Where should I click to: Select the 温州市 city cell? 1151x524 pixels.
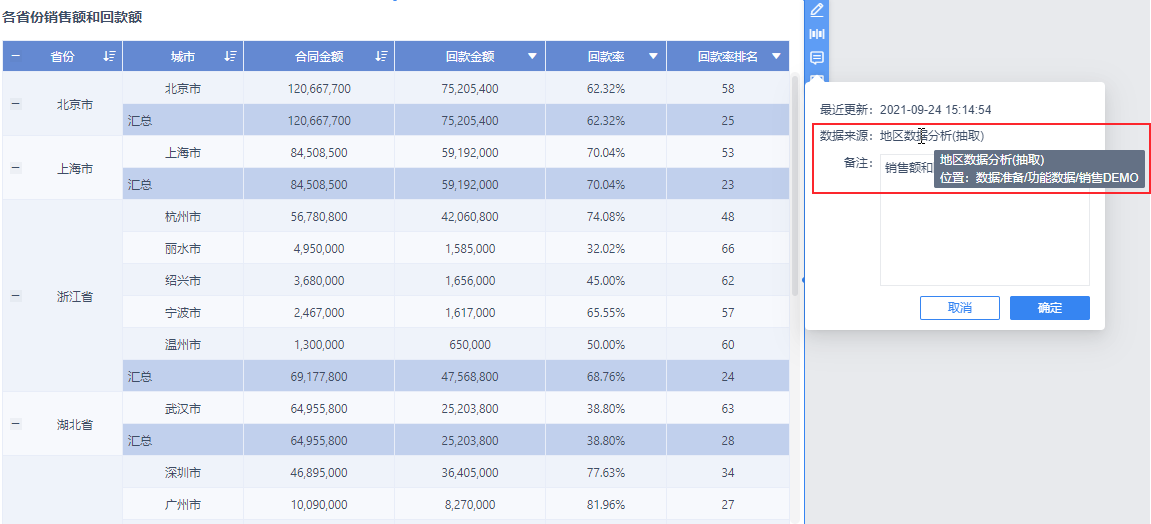tap(184, 344)
